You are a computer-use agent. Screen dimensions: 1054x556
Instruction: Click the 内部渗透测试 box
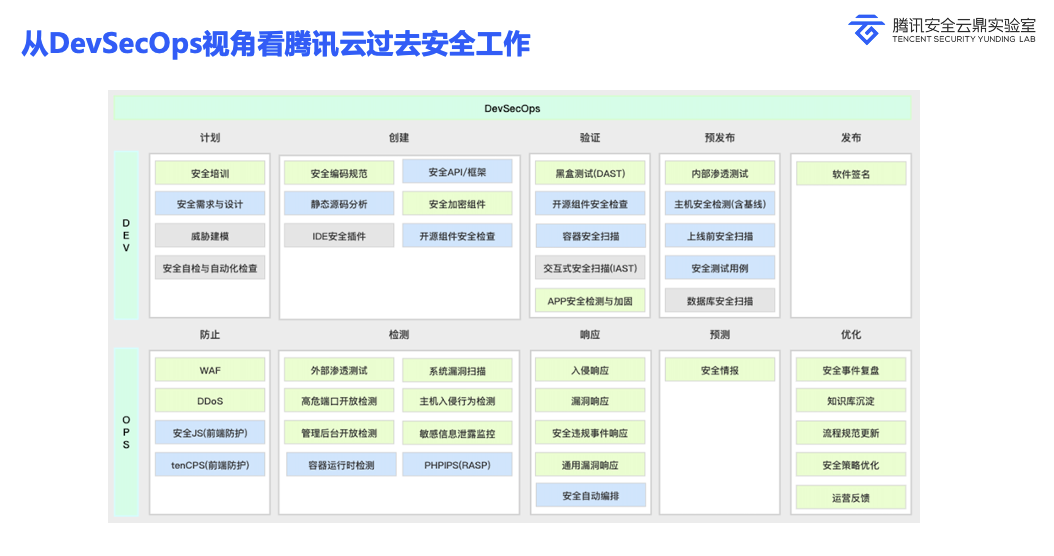click(x=720, y=173)
